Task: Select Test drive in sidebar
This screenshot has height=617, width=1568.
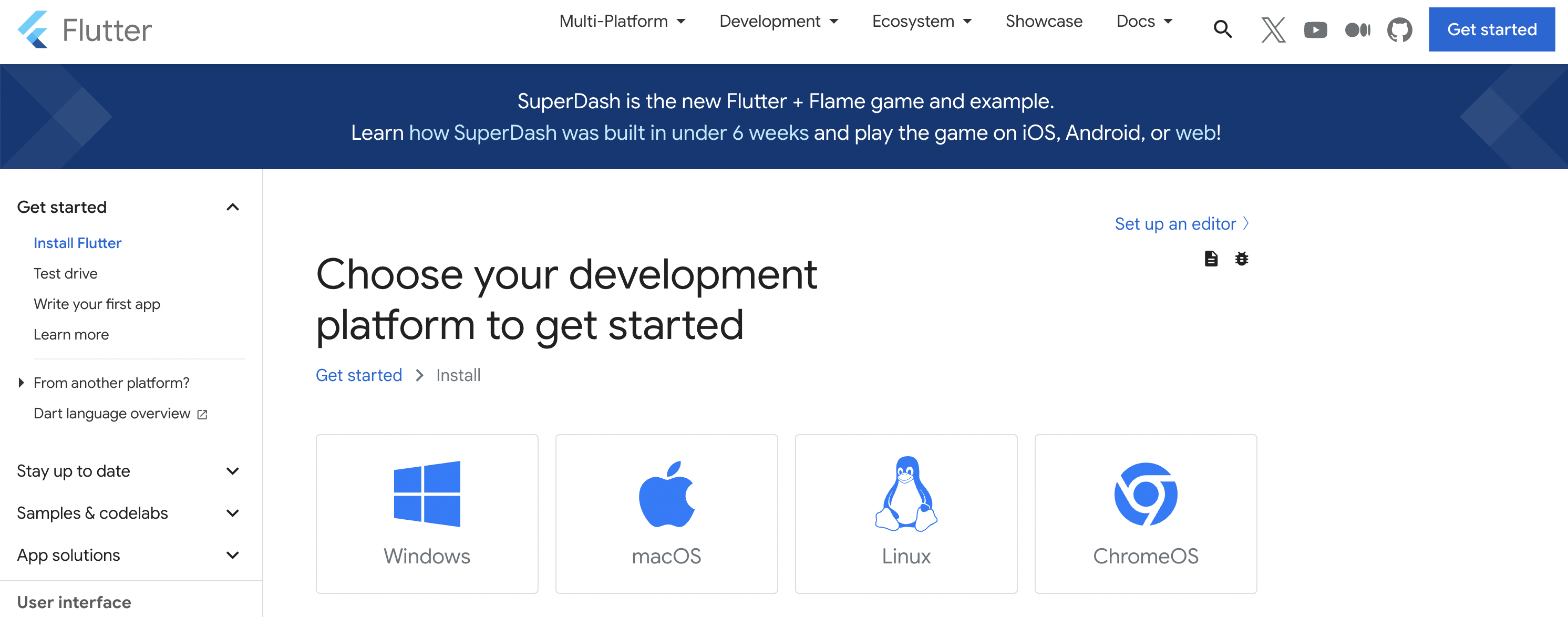Action: [x=65, y=273]
